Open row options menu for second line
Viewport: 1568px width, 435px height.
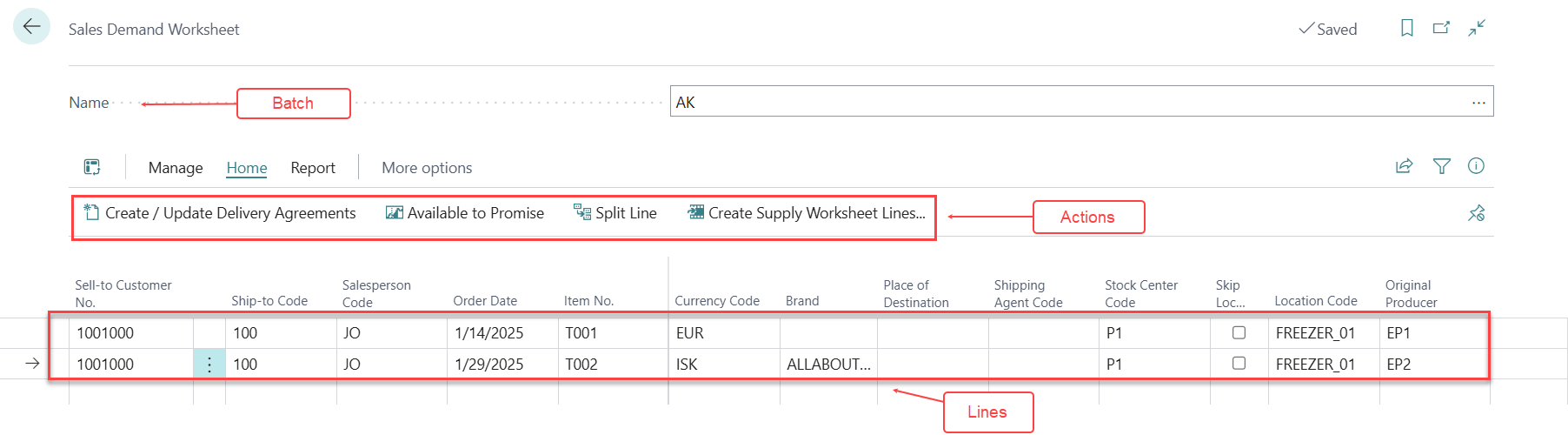pyautogui.click(x=209, y=365)
